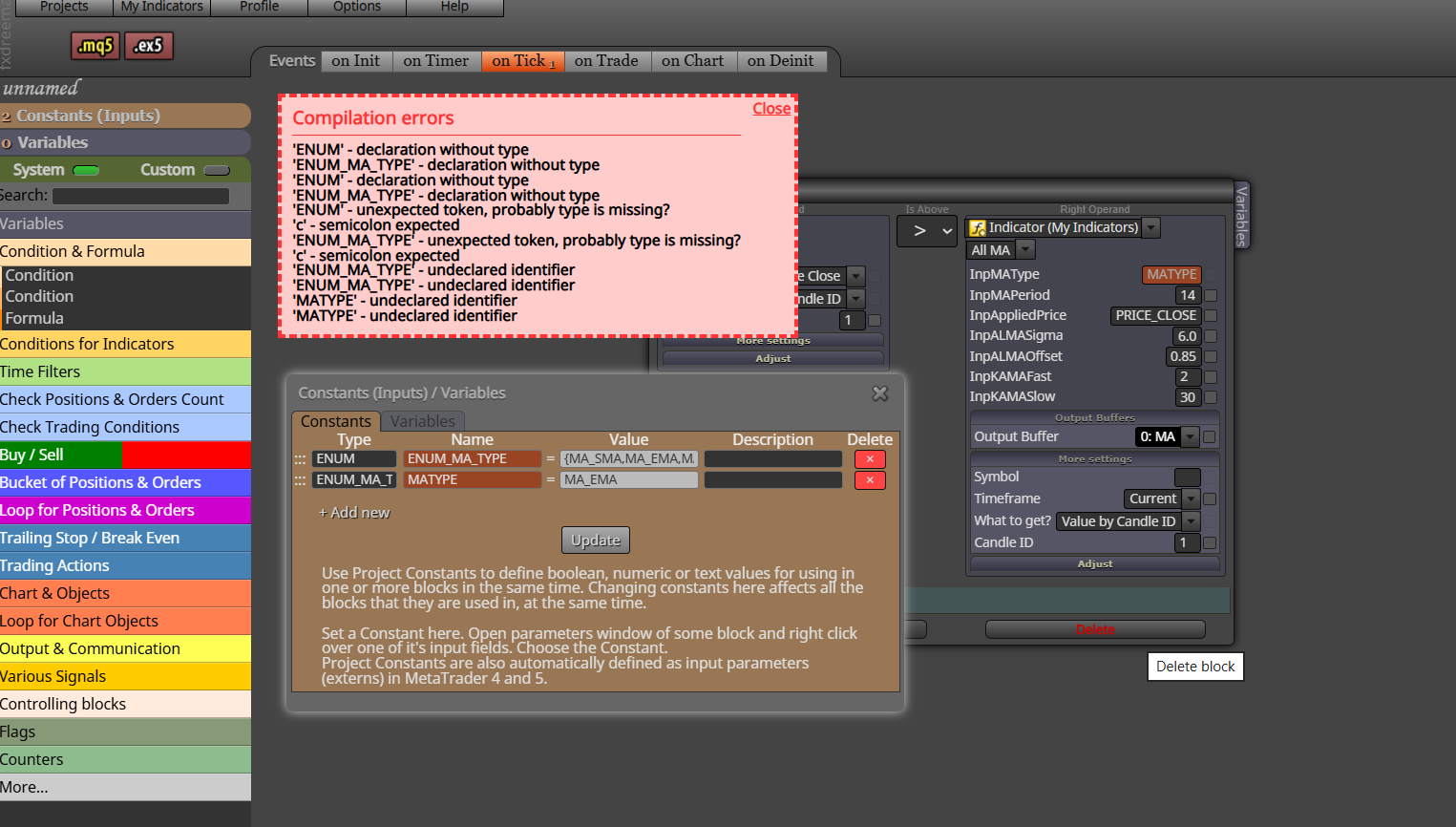Switch to the on Init event tab
This screenshot has width=1456, height=827.
pyautogui.click(x=356, y=61)
